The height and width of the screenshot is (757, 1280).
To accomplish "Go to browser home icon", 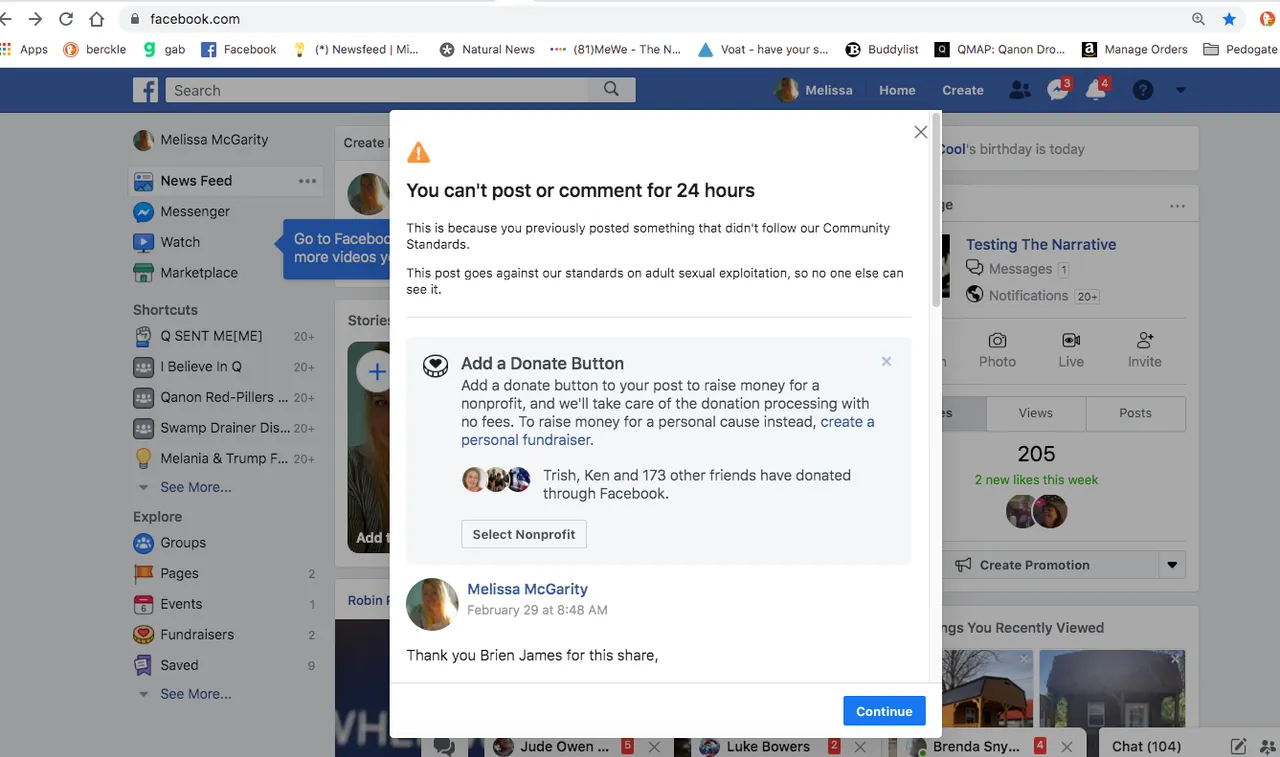I will [96, 19].
